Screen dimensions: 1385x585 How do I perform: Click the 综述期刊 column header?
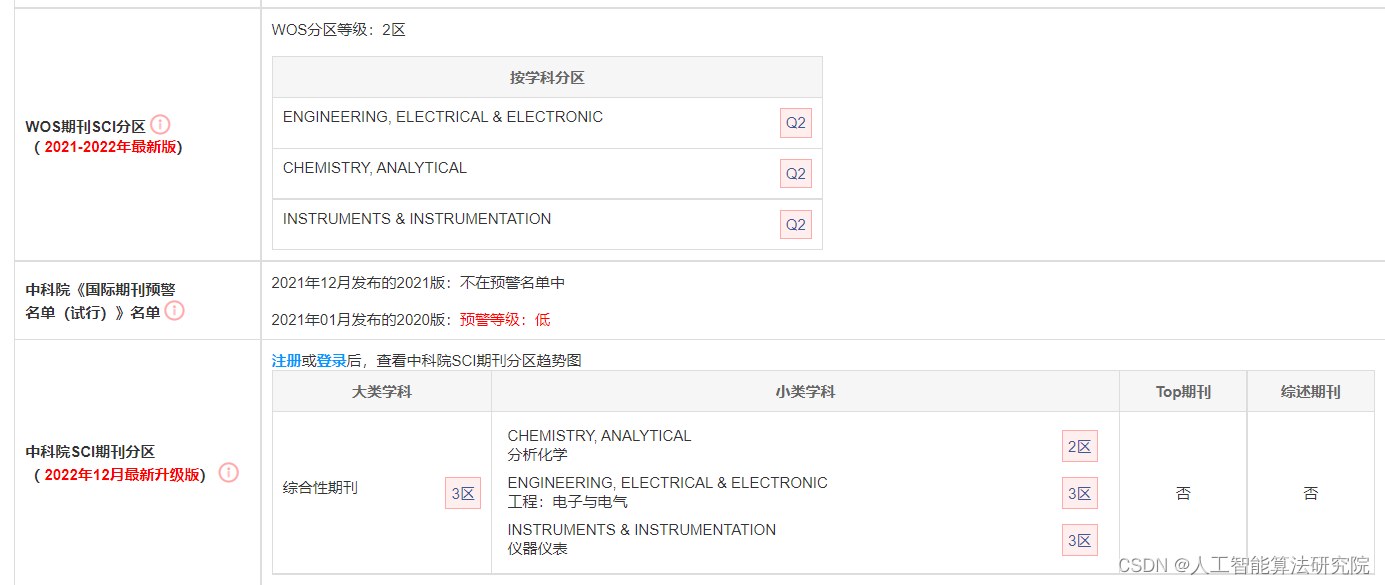[1310, 392]
